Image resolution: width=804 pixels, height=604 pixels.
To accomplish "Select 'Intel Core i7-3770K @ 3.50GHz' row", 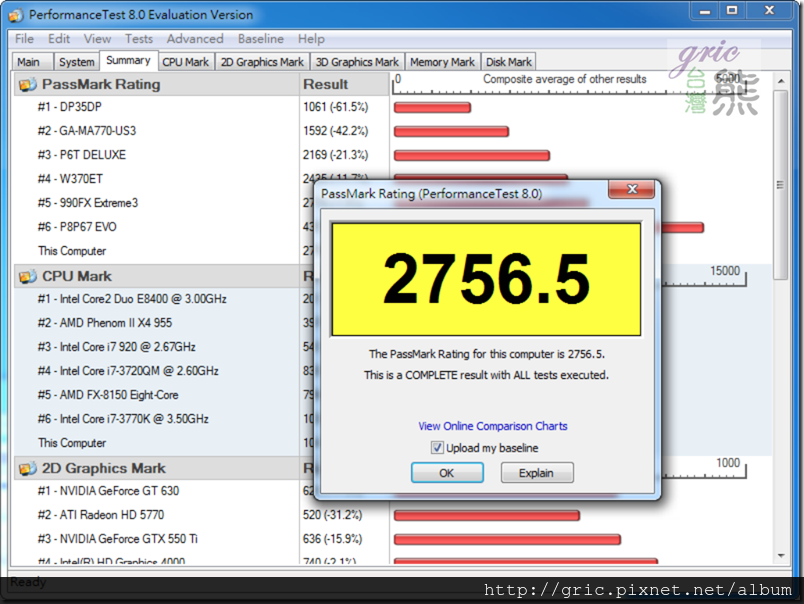I will click(x=123, y=419).
